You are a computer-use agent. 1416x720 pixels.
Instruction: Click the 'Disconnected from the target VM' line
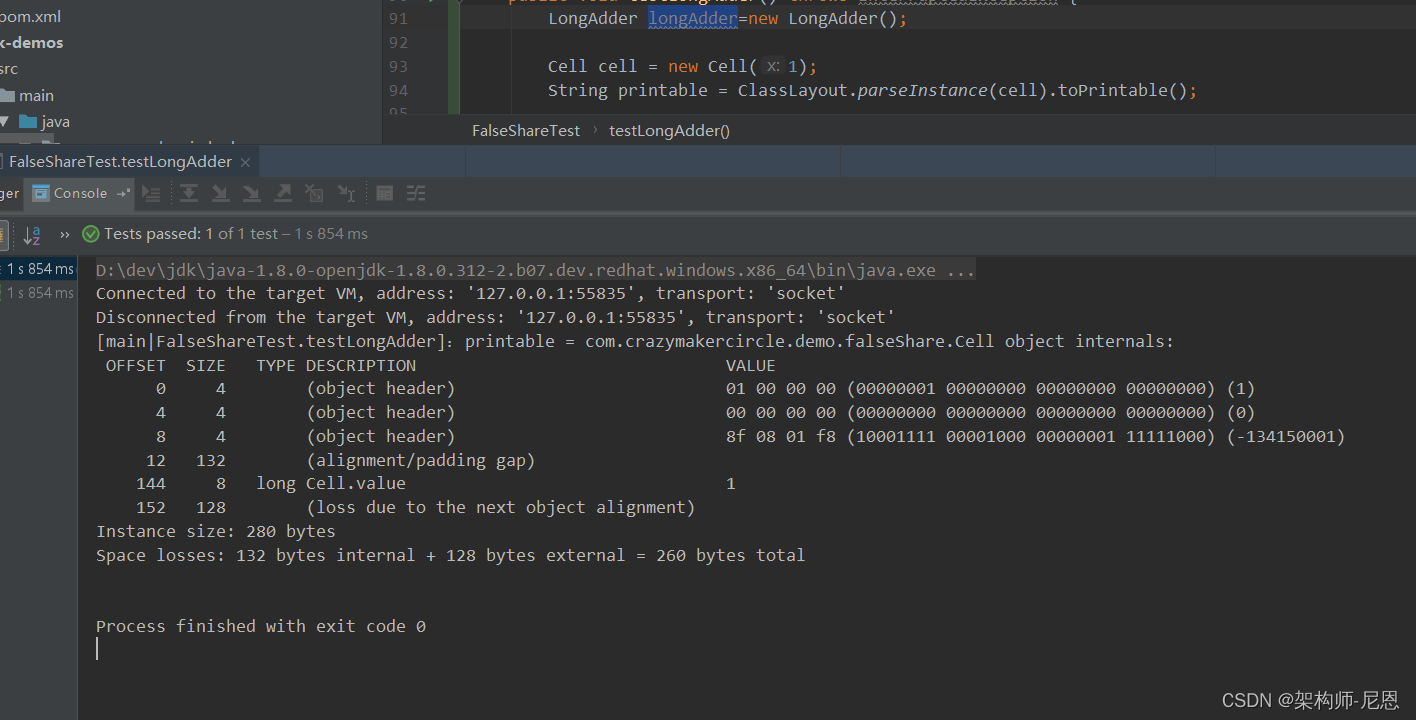[x=495, y=317]
